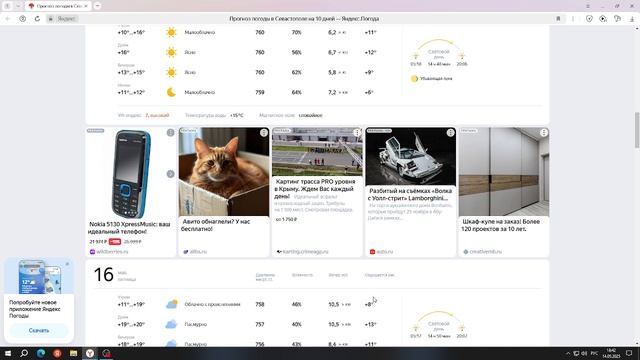This screenshot has width=640, height=360.
Task: Click the 'Убывающая луна' moon phase label
Action: click(436, 78)
